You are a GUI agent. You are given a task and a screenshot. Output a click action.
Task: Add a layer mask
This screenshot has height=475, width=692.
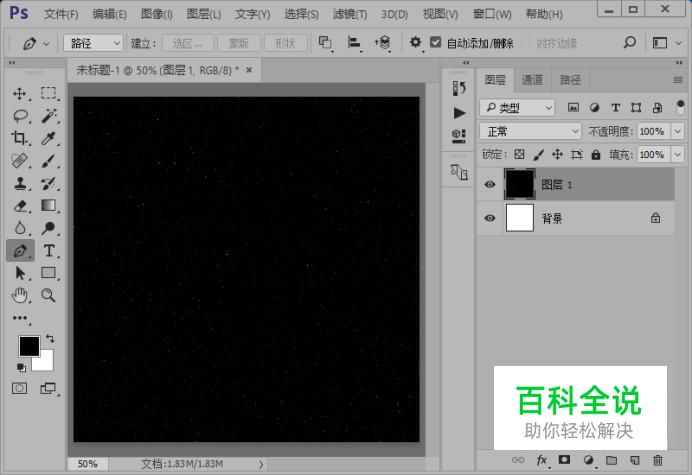click(564, 460)
